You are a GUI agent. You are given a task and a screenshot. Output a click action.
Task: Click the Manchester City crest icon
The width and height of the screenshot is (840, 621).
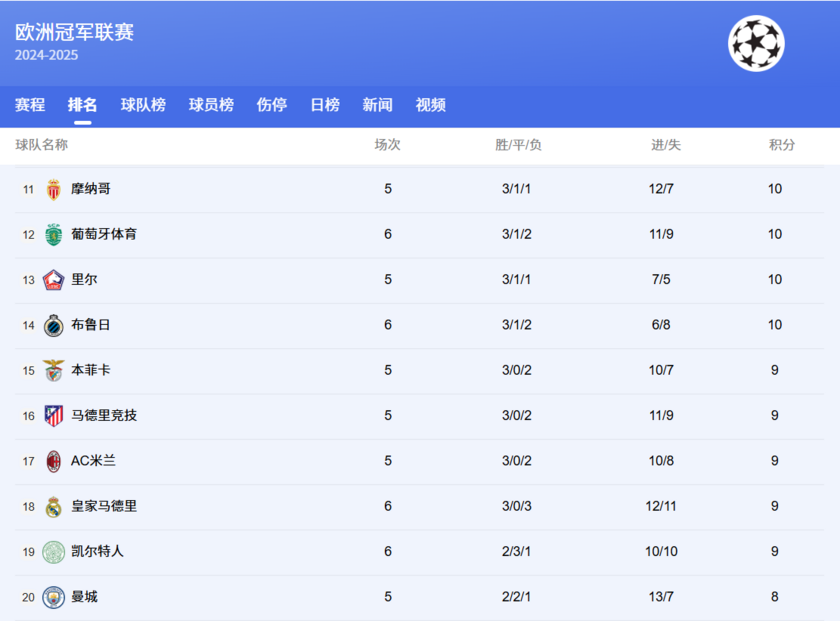coord(55,597)
